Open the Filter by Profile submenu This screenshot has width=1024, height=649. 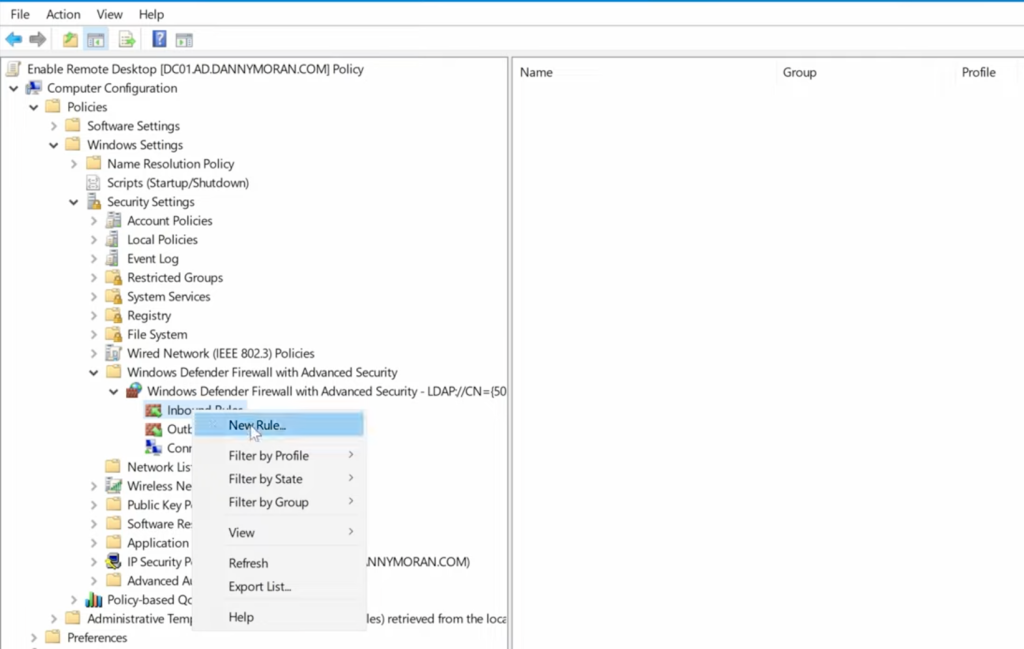coord(270,455)
